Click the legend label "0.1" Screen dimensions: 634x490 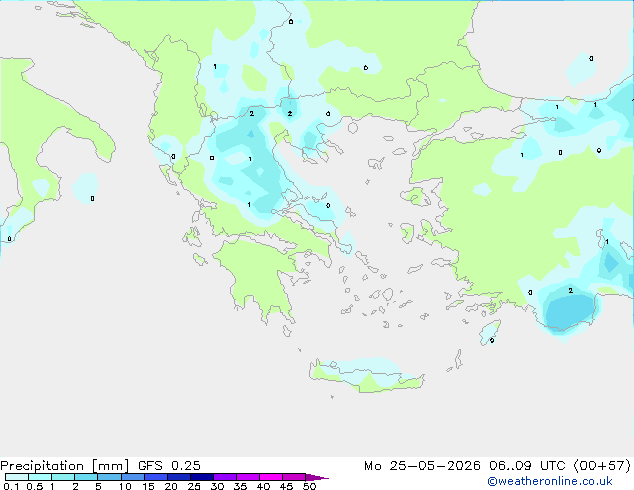11,486
